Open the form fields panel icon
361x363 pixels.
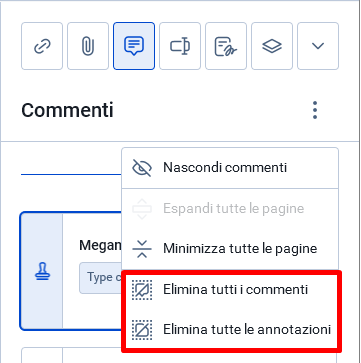pyautogui.click(x=180, y=46)
